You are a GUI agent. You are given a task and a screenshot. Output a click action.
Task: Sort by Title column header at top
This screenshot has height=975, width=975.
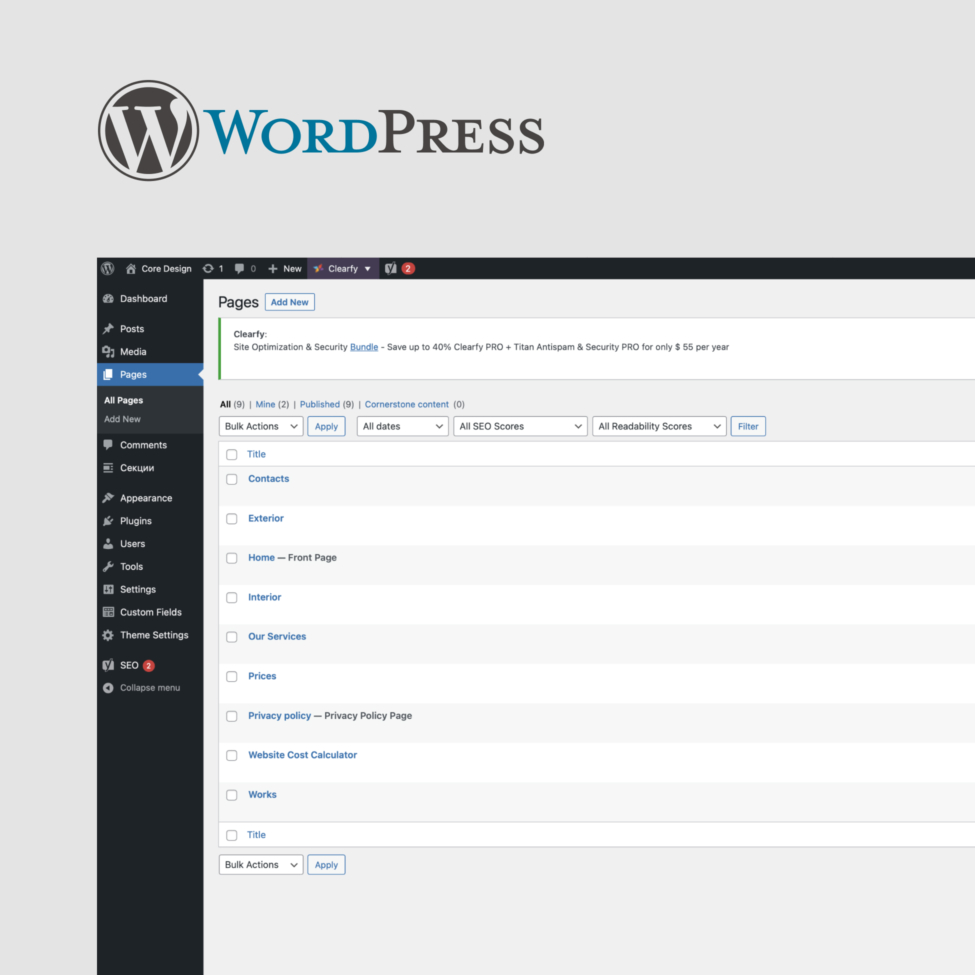[256, 454]
